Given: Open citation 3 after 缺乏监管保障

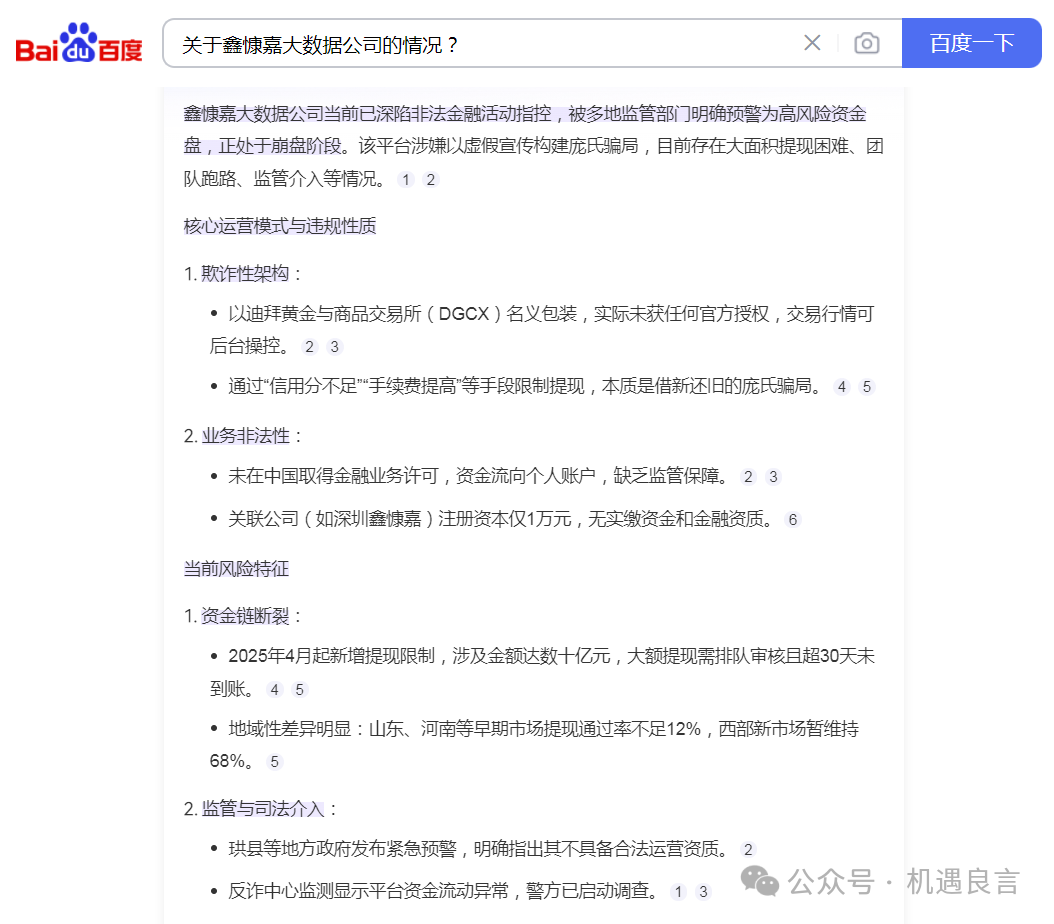Looking at the screenshot, I should pos(773,477).
